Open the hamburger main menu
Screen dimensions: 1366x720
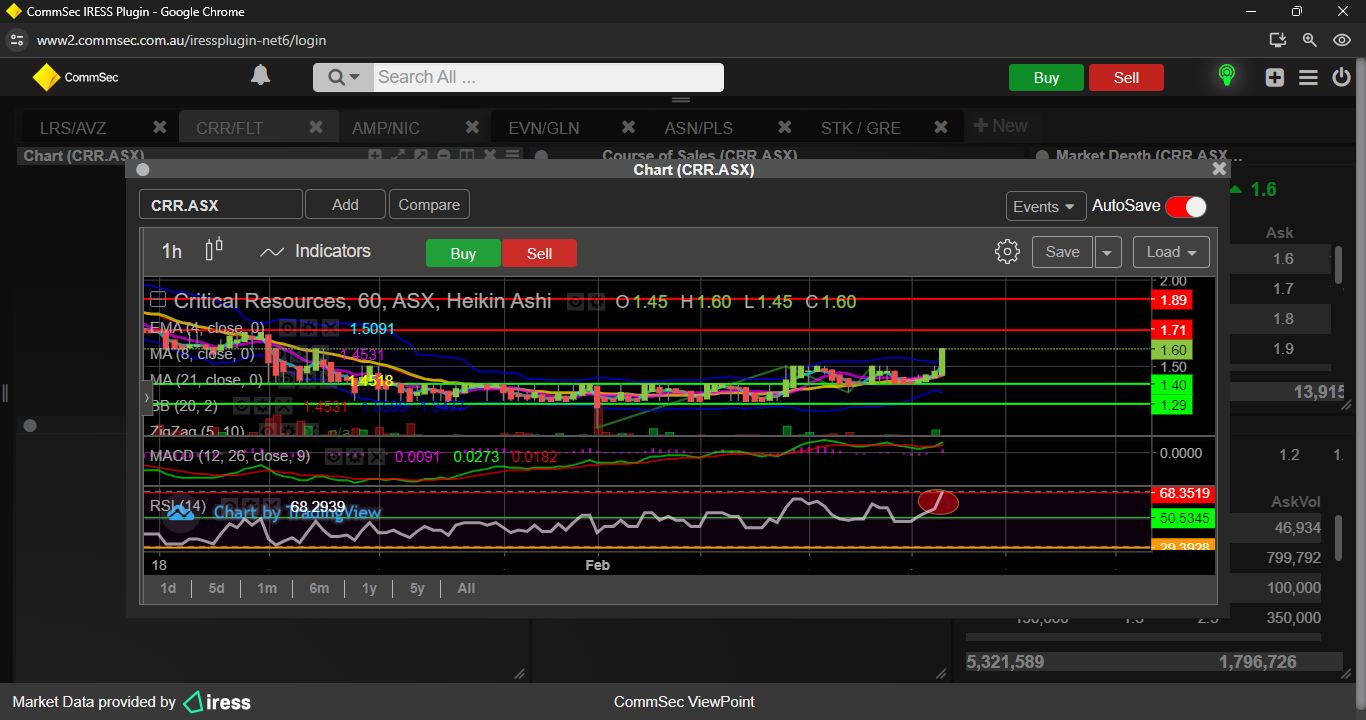pyautogui.click(x=1308, y=77)
